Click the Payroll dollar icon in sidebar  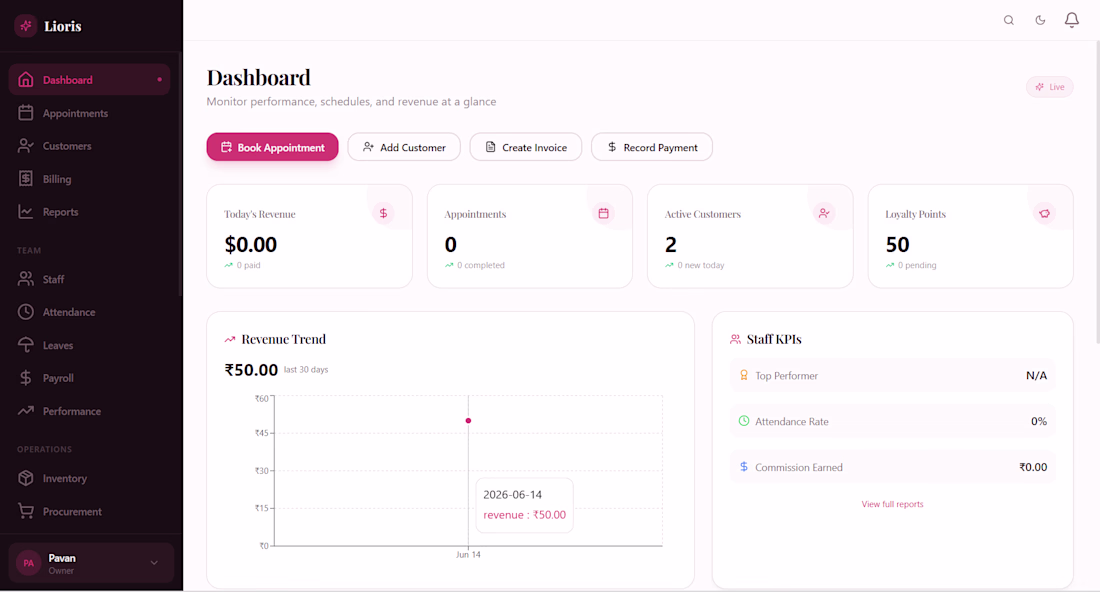pyautogui.click(x=26, y=378)
